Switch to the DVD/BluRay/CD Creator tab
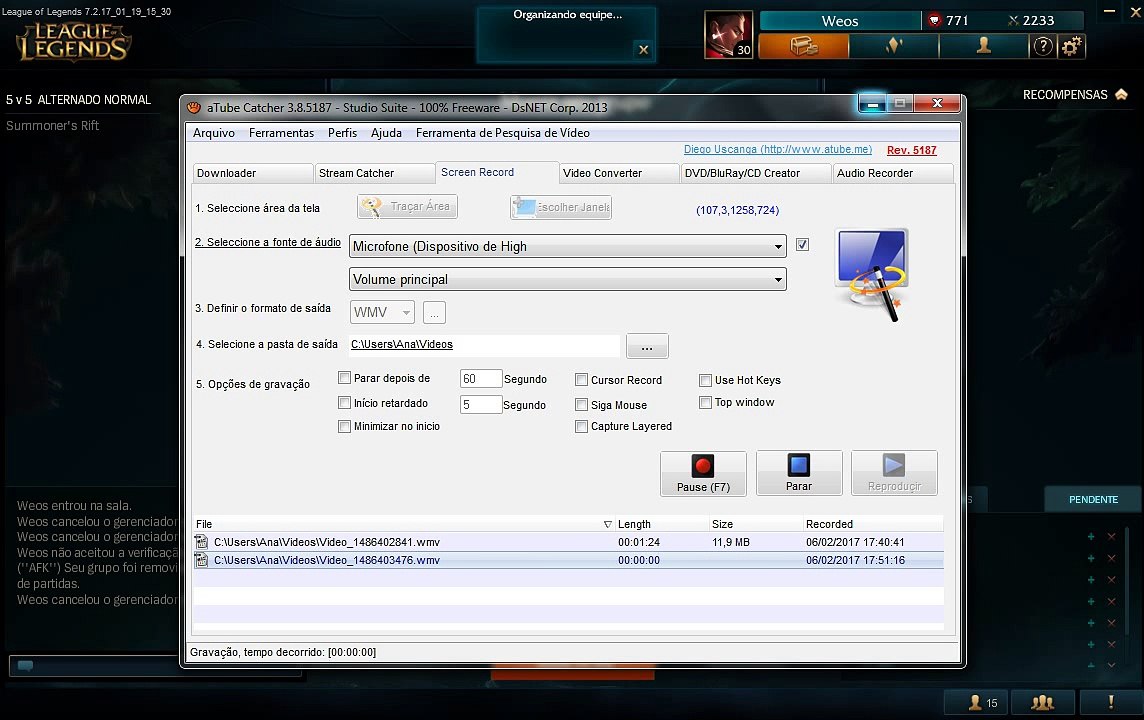Viewport: 1144px width, 720px height. coord(756,174)
